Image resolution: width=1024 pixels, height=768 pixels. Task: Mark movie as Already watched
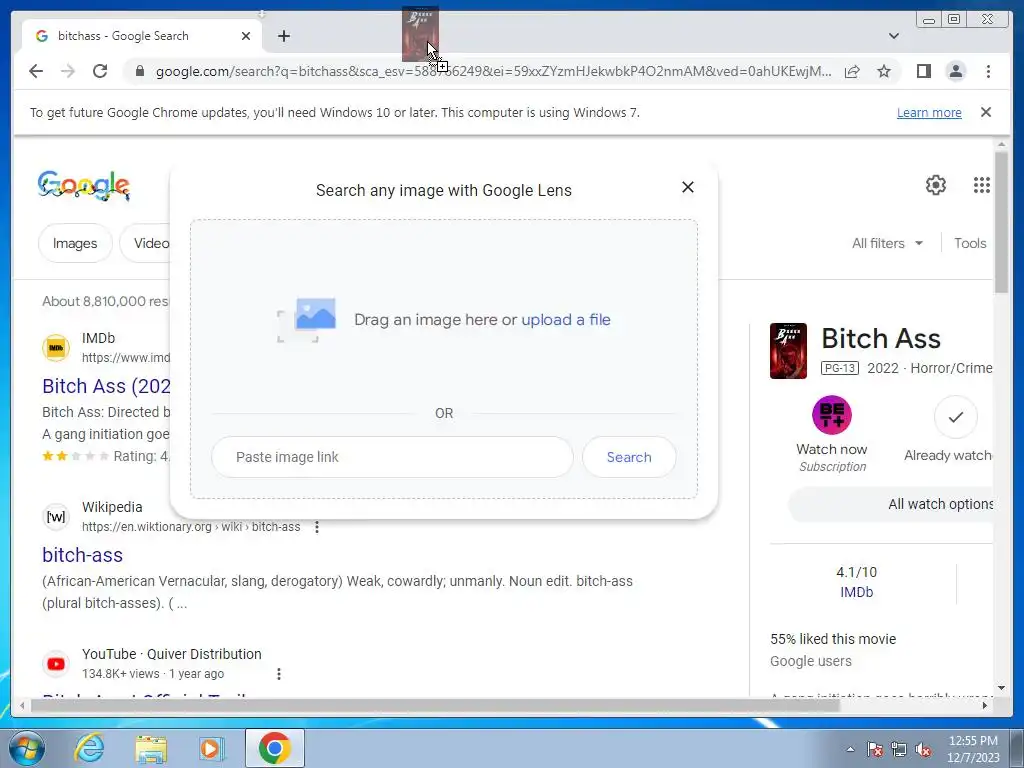point(955,417)
